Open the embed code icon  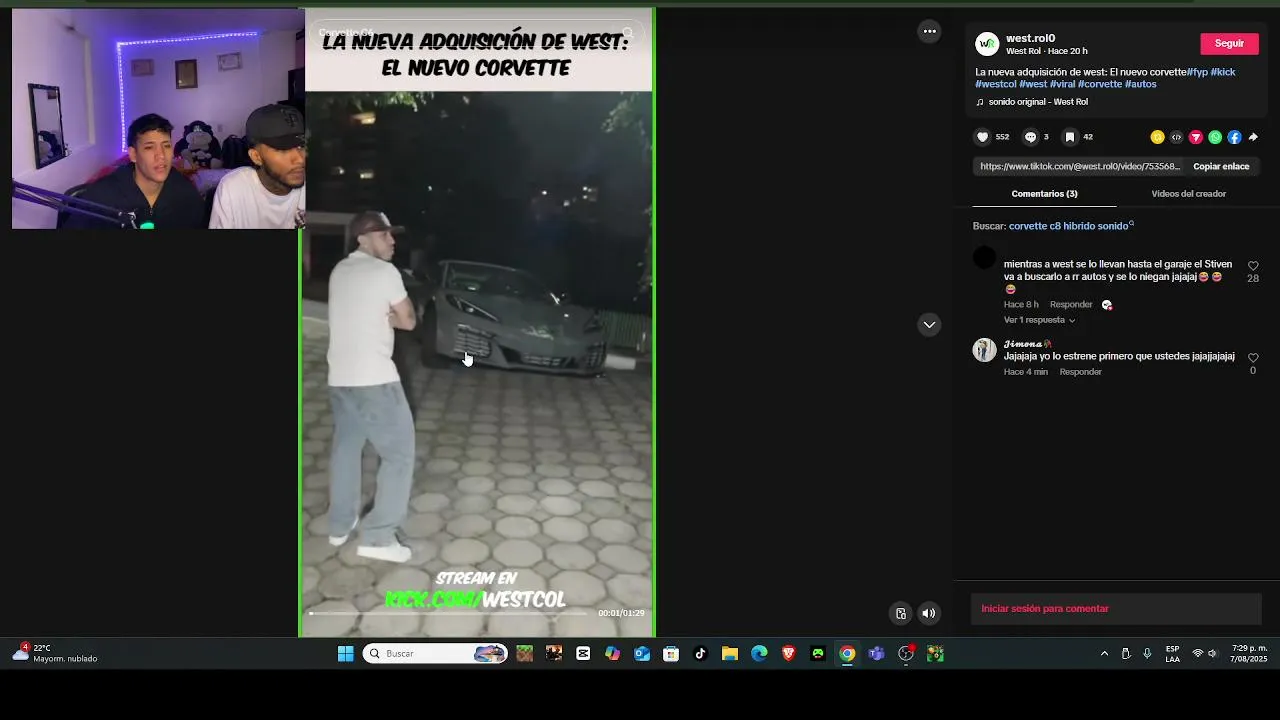[1176, 137]
